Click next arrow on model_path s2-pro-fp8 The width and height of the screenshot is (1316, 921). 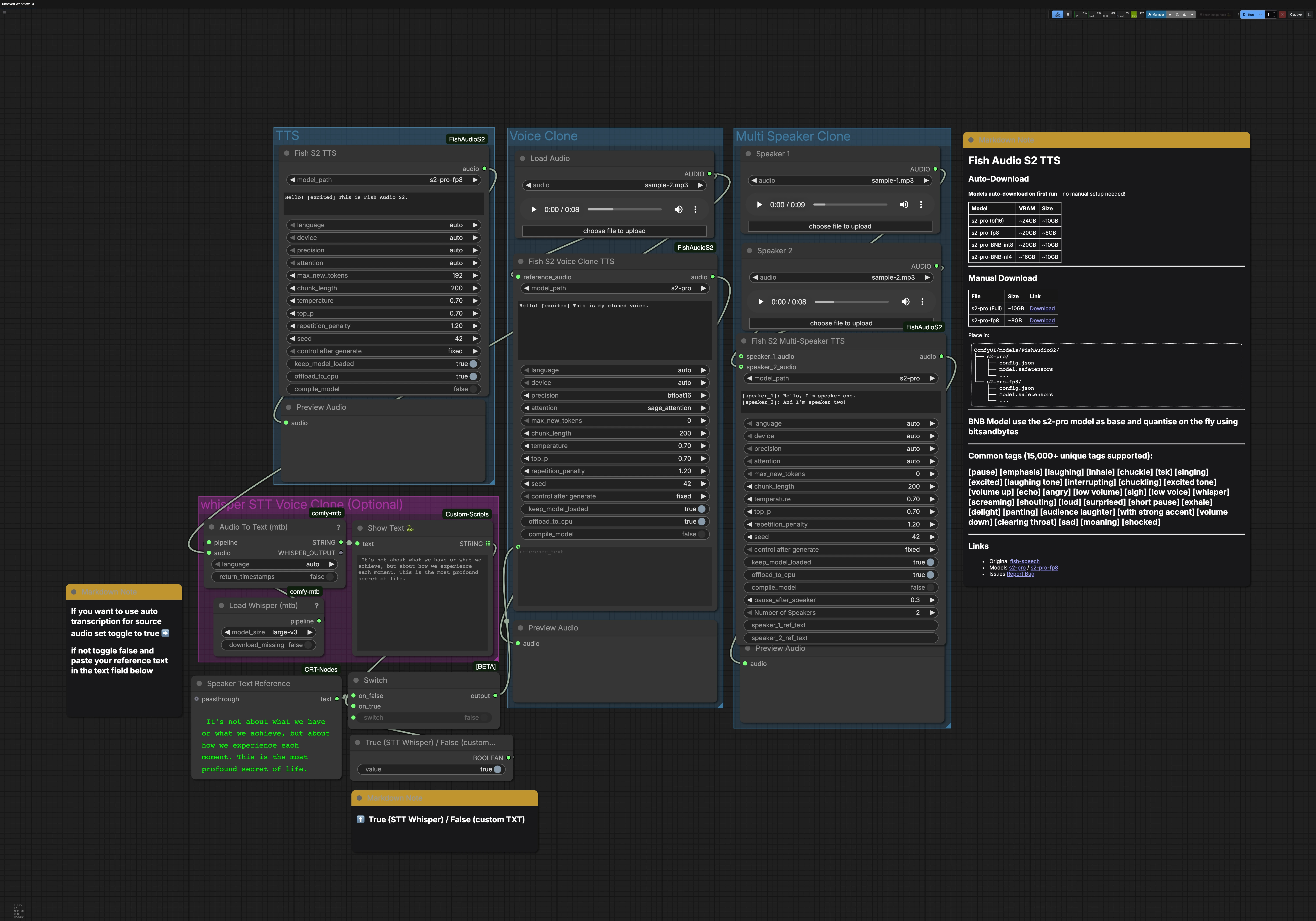pos(475,180)
